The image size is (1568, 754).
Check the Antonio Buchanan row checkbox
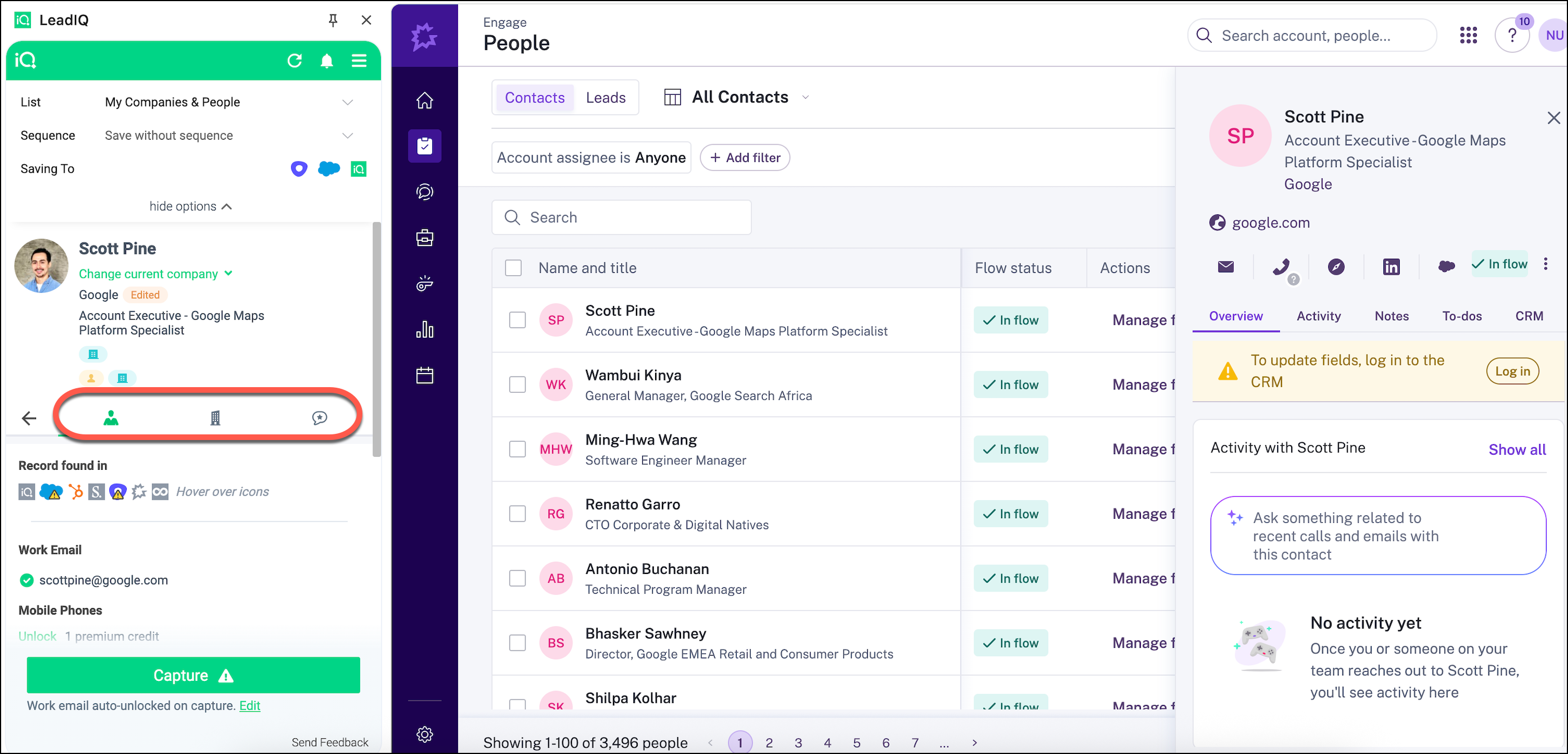(517, 578)
